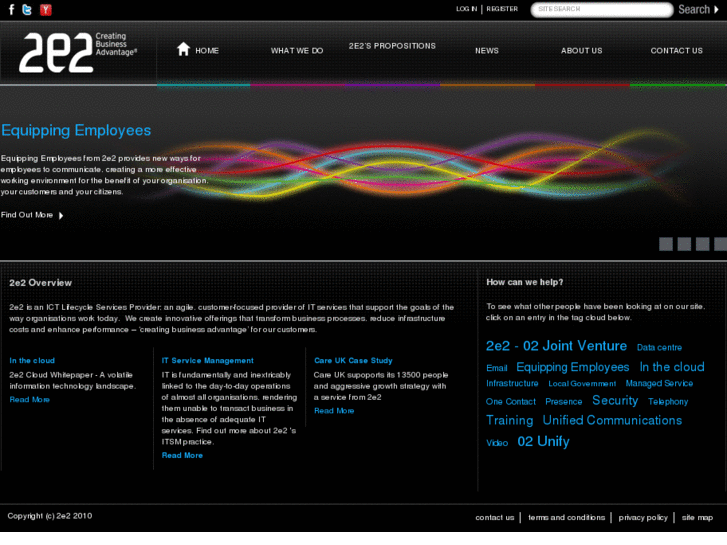
Task: Open the Care UK Case Study heading
Action: (353, 360)
